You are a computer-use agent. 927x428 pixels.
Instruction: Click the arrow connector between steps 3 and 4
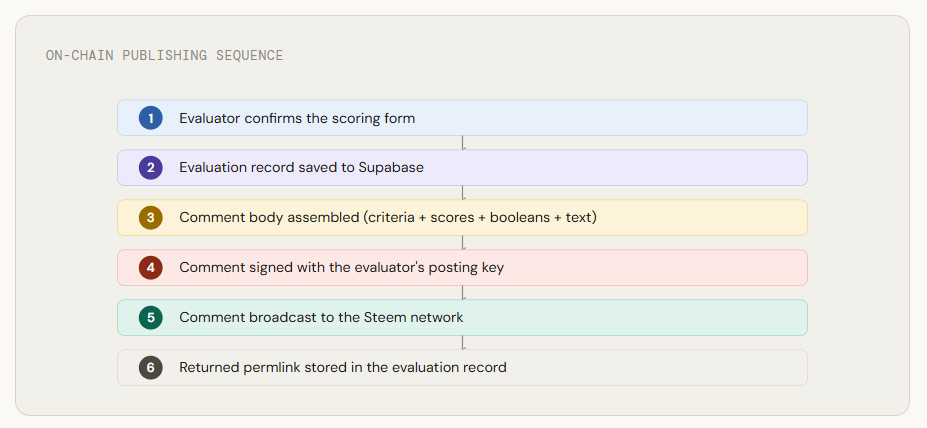tap(462, 242)
